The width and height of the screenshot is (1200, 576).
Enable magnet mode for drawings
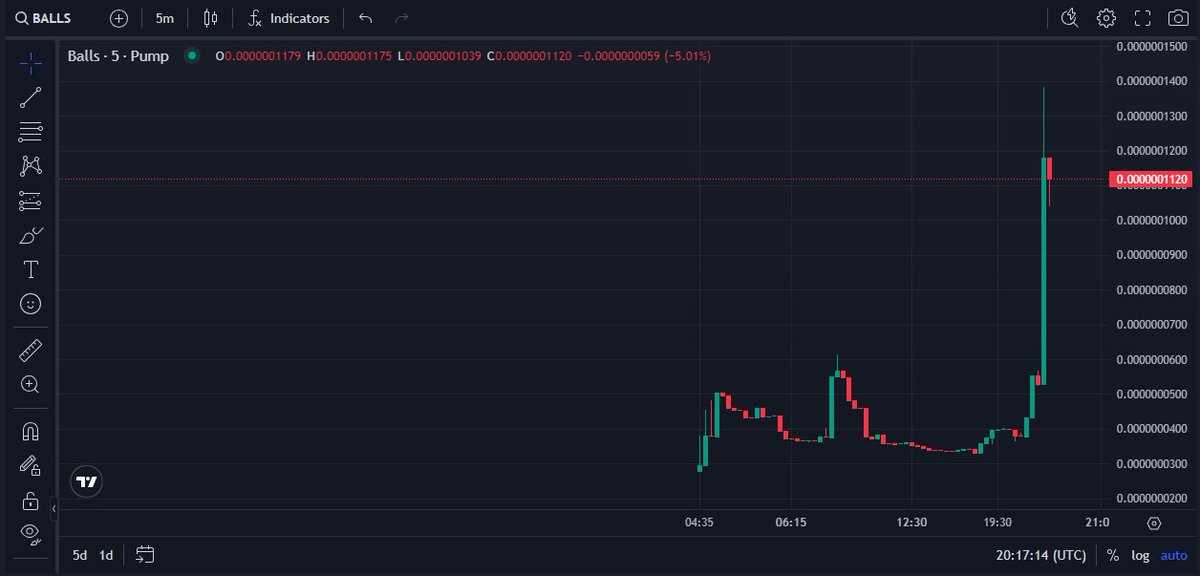[30, 430]
